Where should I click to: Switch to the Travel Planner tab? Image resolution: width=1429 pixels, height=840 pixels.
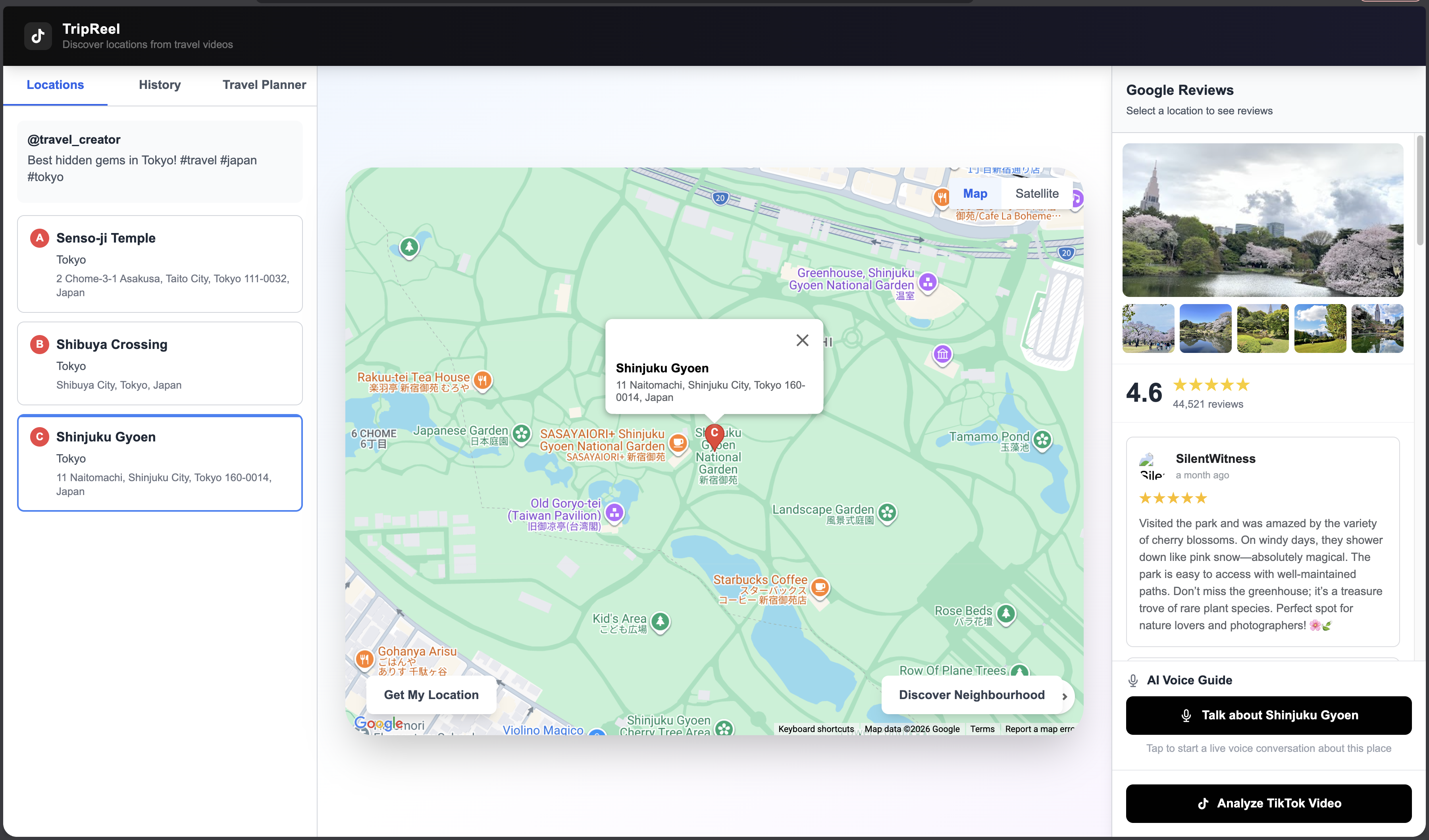point(264,85)
